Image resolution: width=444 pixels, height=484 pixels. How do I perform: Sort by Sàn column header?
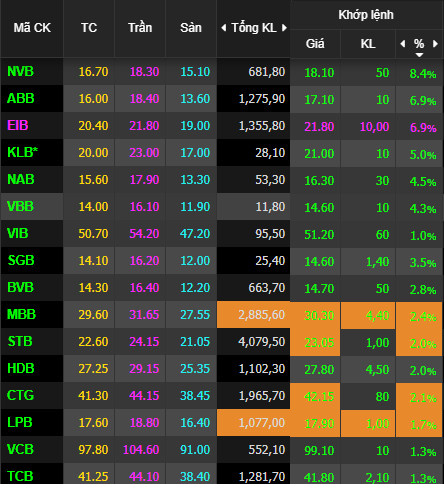tap(191, 28)
